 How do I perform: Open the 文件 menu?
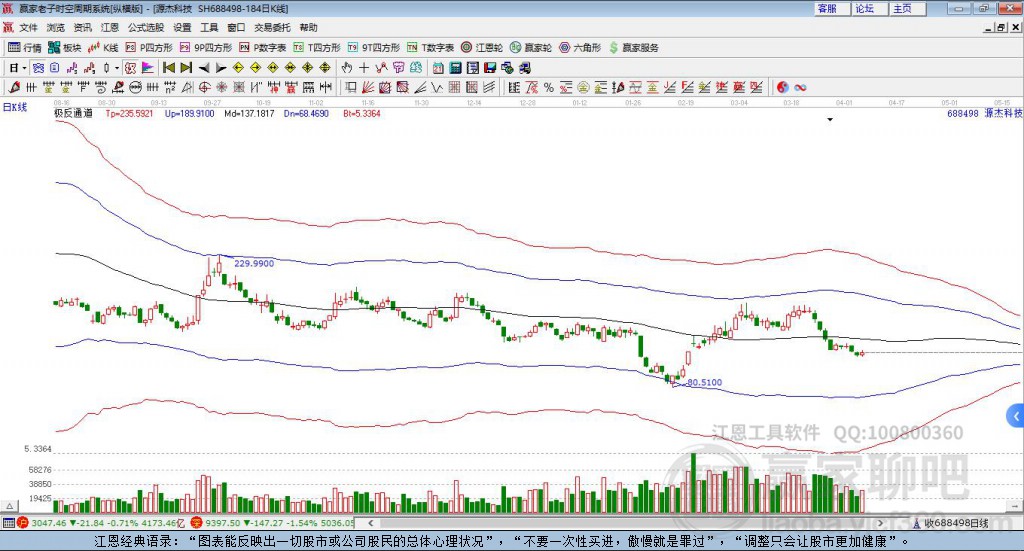[x=29, y=27]
